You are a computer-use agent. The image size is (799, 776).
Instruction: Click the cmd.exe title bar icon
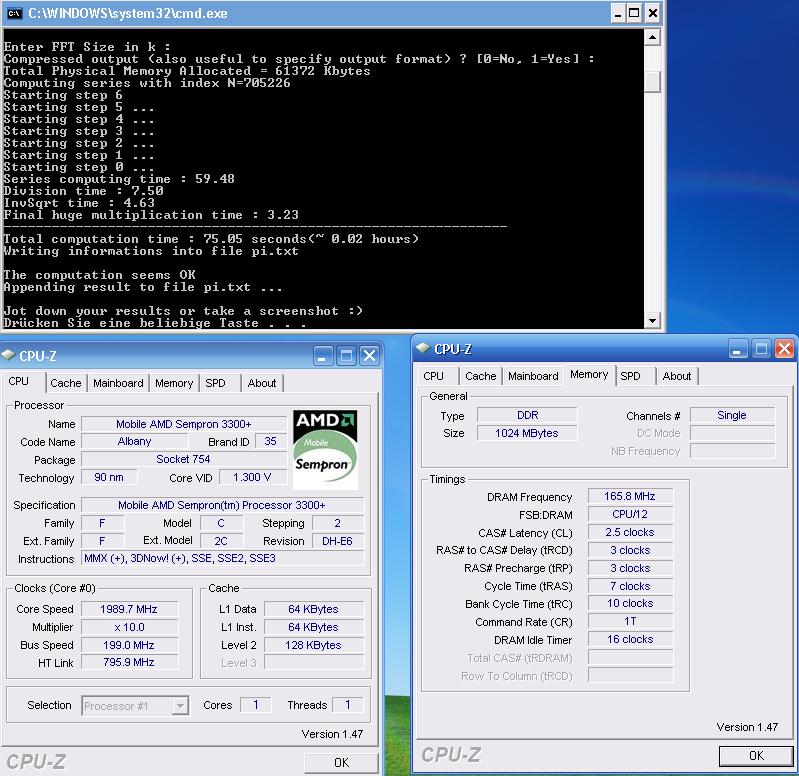point(14,13)
